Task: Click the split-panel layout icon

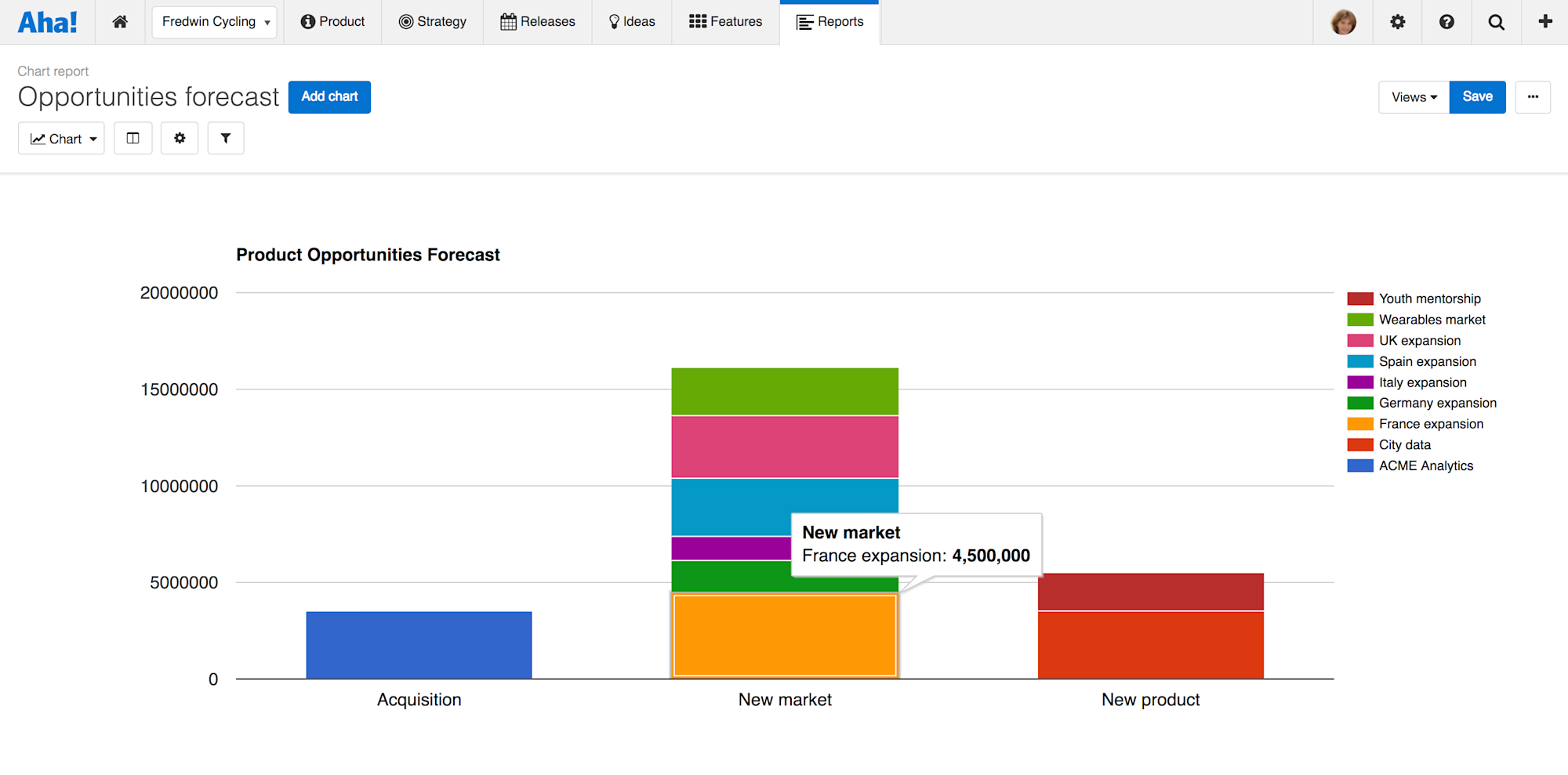Action: (x=132, y=138)
